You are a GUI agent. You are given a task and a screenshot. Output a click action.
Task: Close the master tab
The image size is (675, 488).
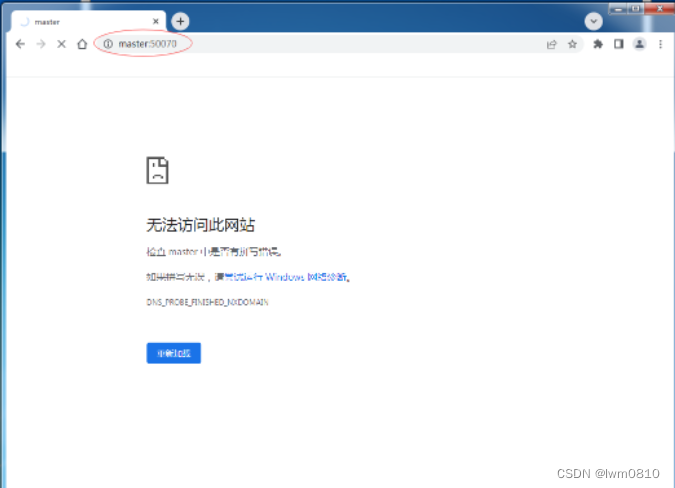pos(156,22)
